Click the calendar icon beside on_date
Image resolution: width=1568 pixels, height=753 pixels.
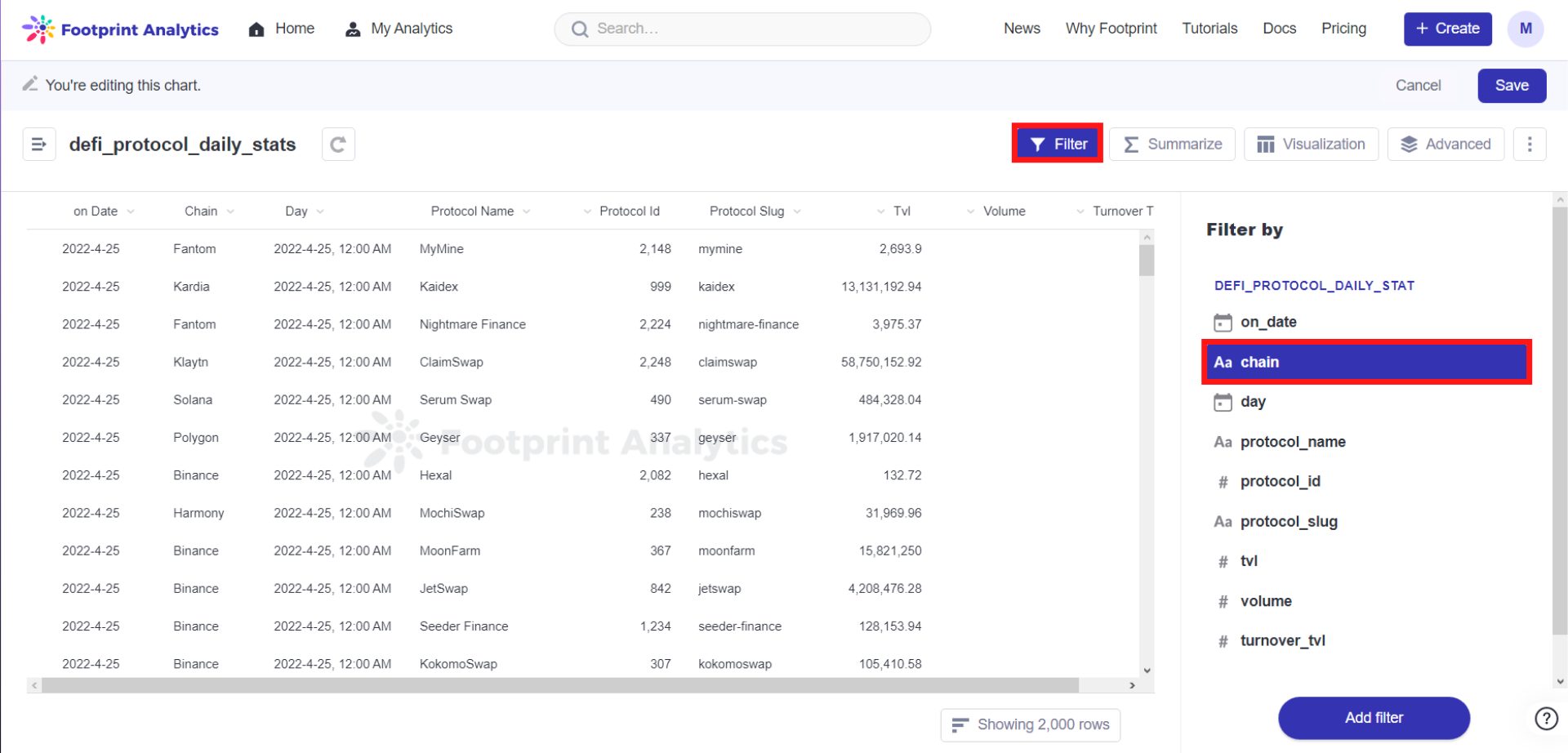(x=1223, y=323)
